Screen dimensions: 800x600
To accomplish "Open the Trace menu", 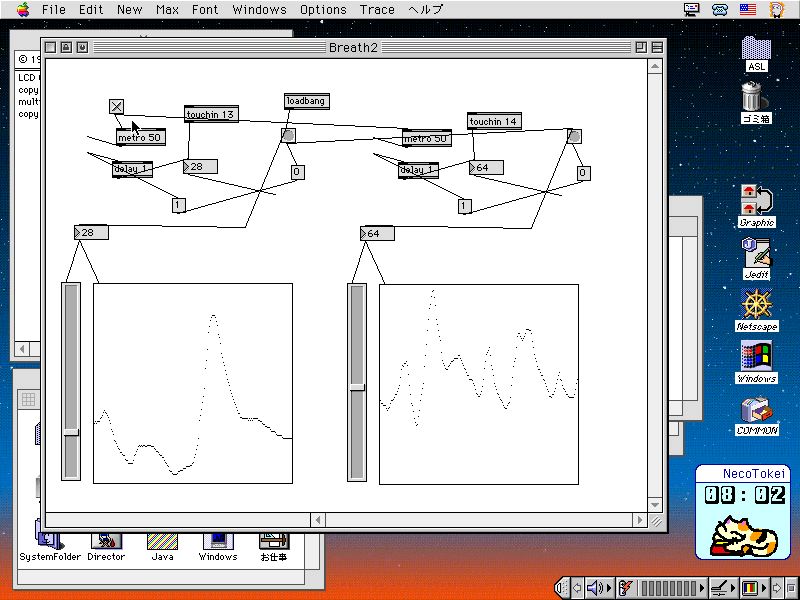I will point(377,9).
